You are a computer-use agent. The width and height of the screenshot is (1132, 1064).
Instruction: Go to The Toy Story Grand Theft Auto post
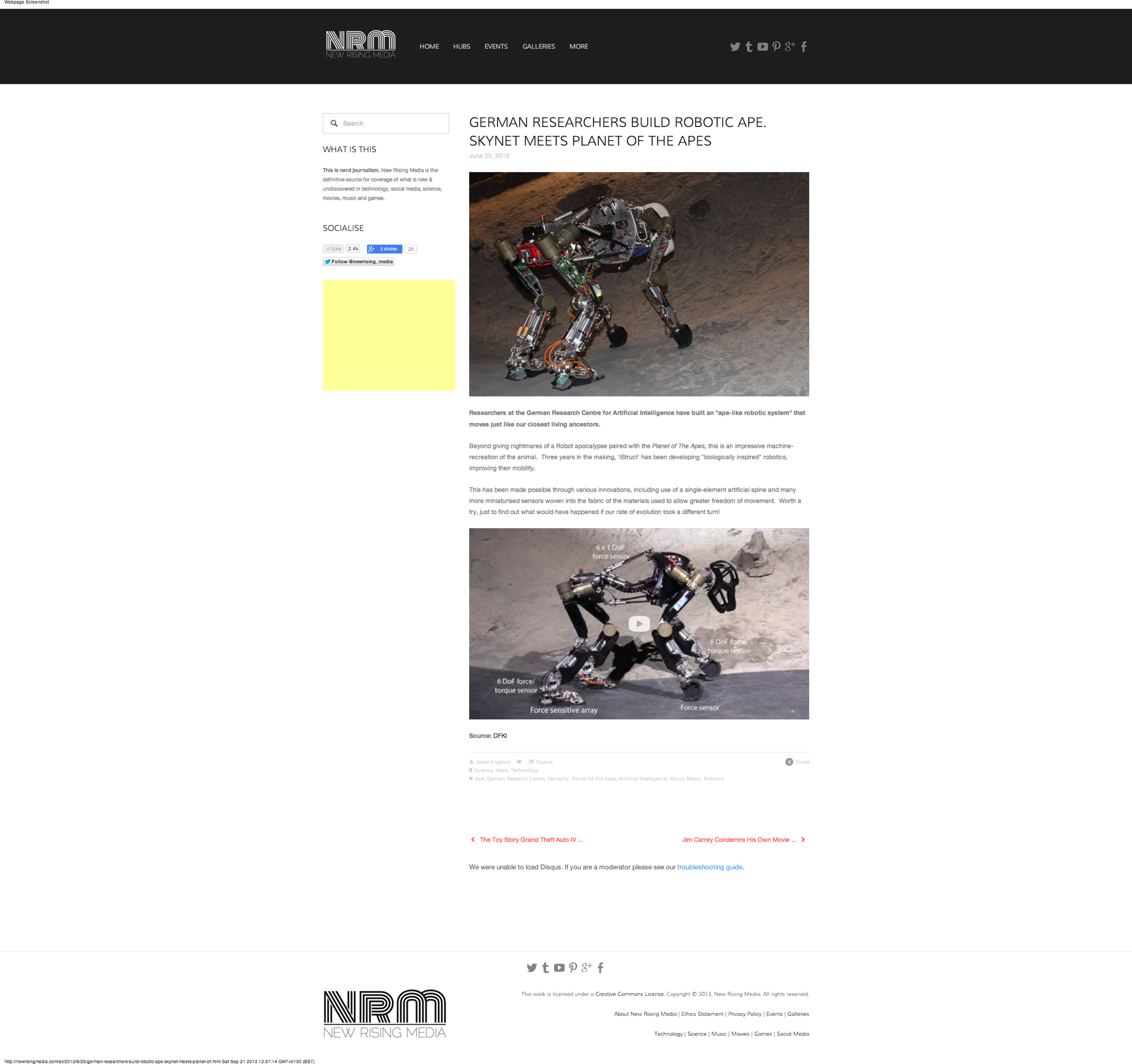tap(531, 840)
